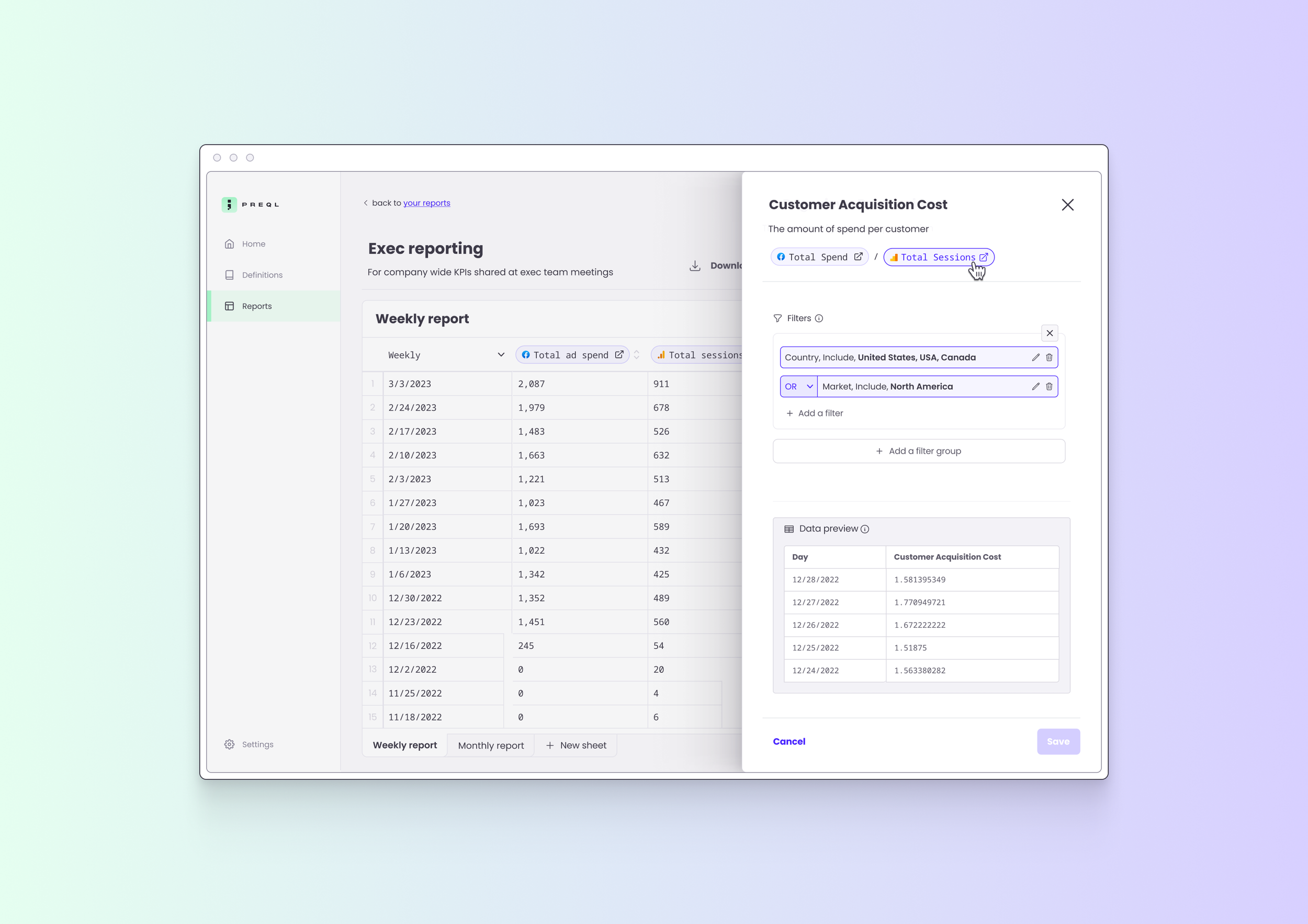The height and width of the screenshot is (924, 1308).
Task: Delete the Market North America filter
Action: (1049, 386)
